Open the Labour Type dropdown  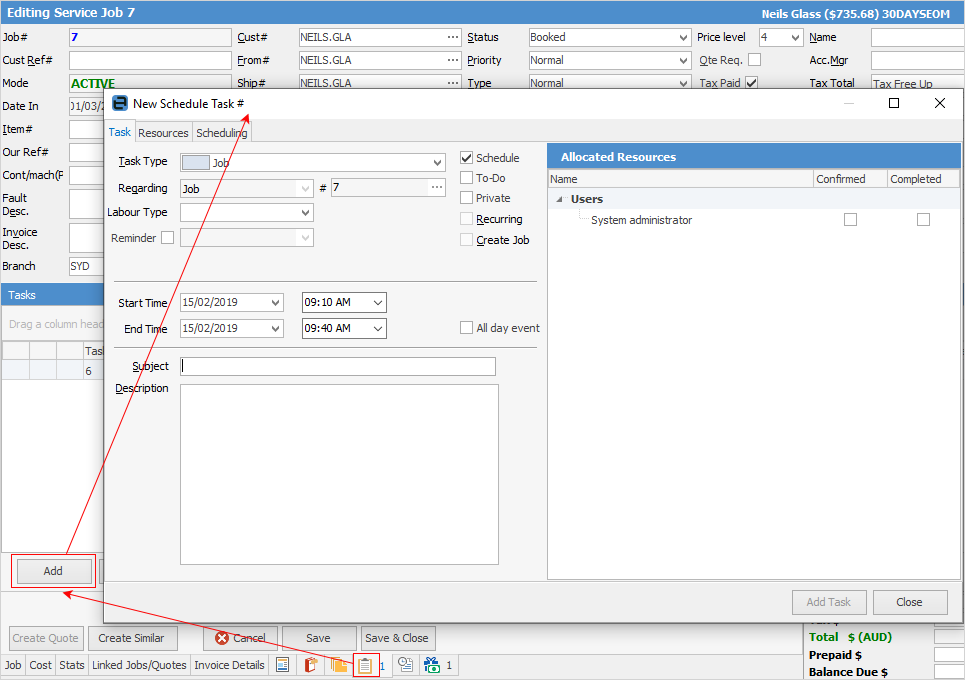305,213
